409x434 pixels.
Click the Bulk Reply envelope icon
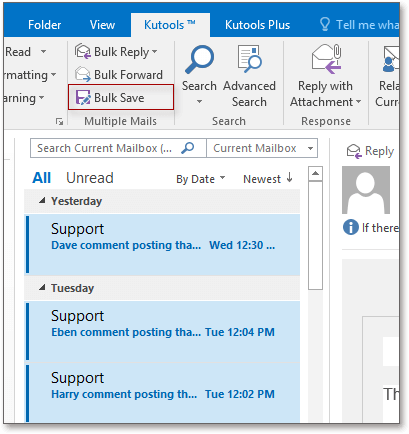coord(83,51)
